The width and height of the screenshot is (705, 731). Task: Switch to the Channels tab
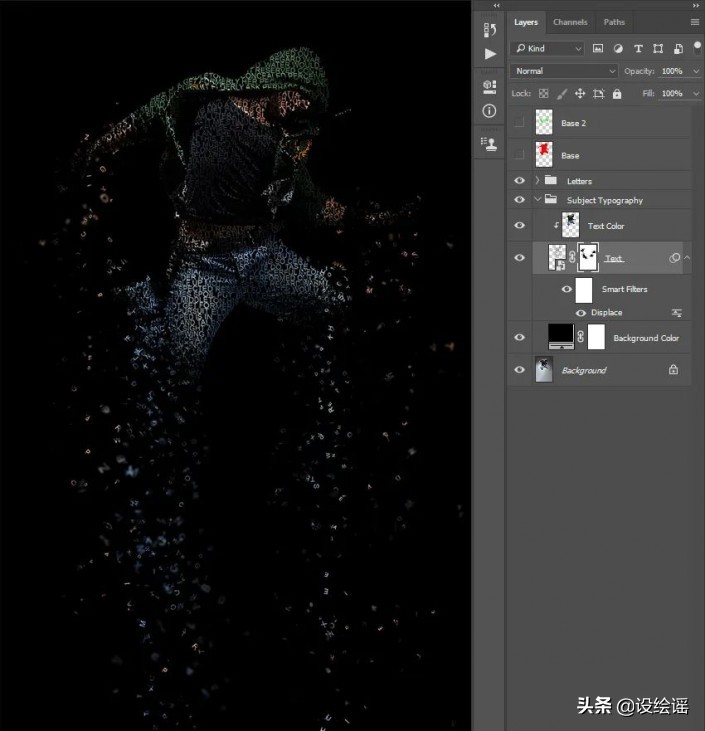[570, 22]
